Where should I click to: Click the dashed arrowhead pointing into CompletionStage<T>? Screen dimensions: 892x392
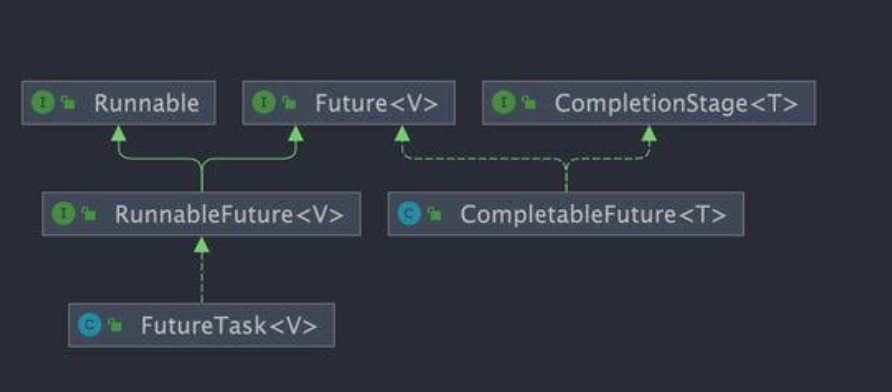click(x=649, y=133)
